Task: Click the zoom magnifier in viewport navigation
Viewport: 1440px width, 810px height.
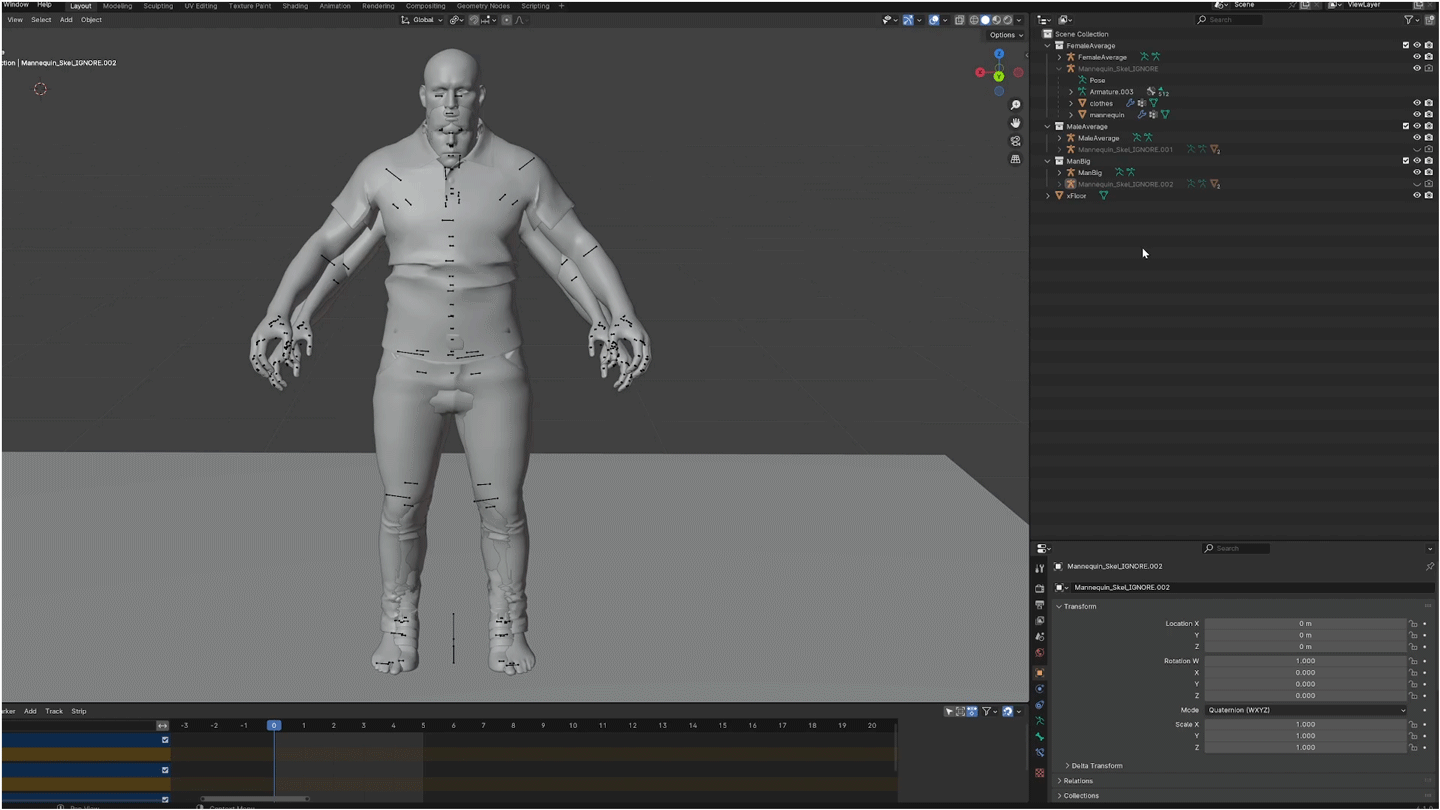Action: (x=1015, y=105)
